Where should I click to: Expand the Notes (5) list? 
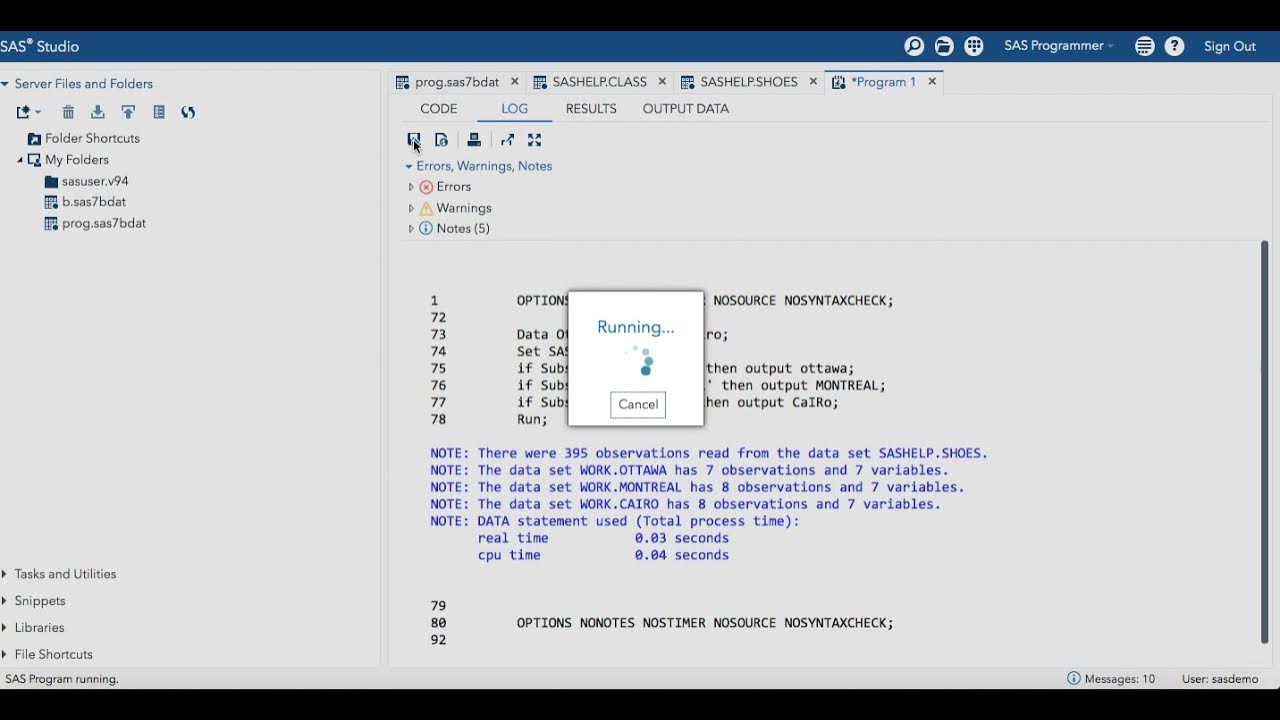[410, 229]
